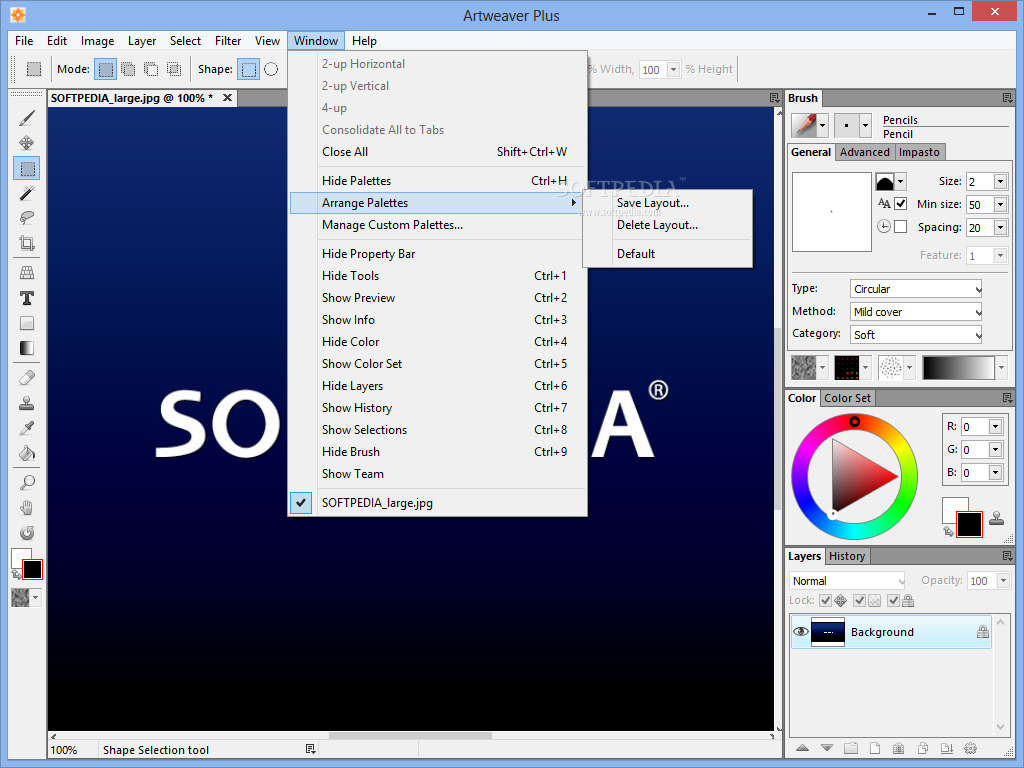Toggle Min size checkbox in Brush panel
This screenshot has height=768, width=1024.
coord(901,204)
